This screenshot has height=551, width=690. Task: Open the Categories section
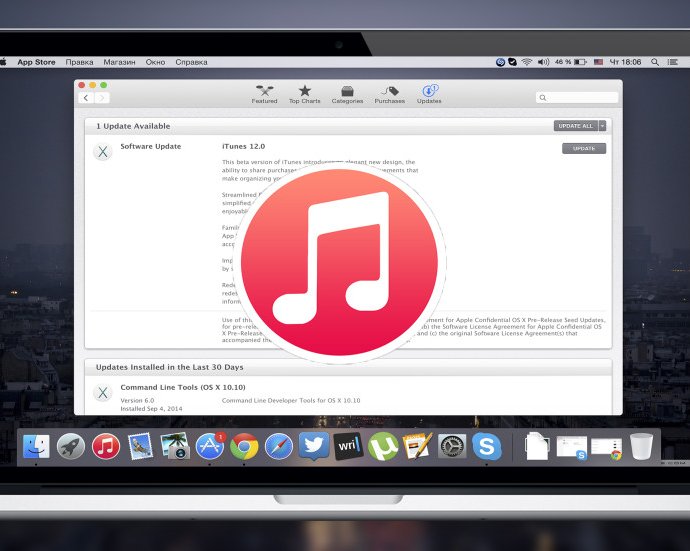pos(347,94)
